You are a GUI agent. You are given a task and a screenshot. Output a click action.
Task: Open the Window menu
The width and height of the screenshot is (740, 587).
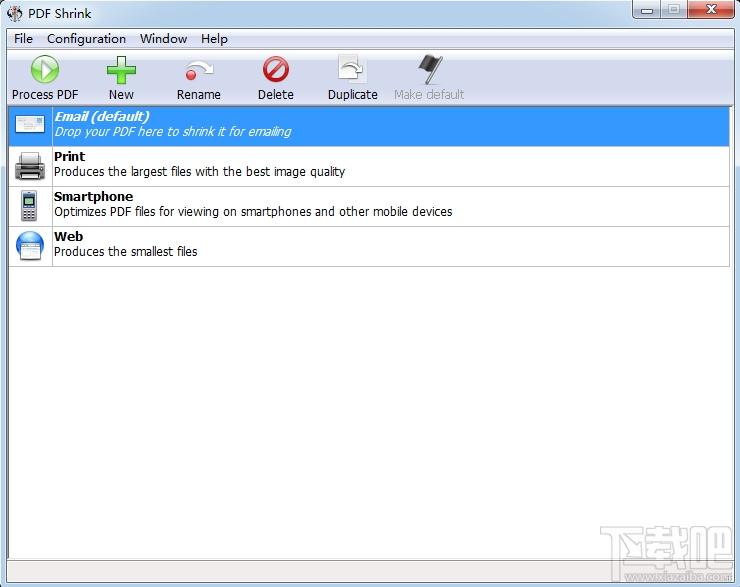[163, 39]
